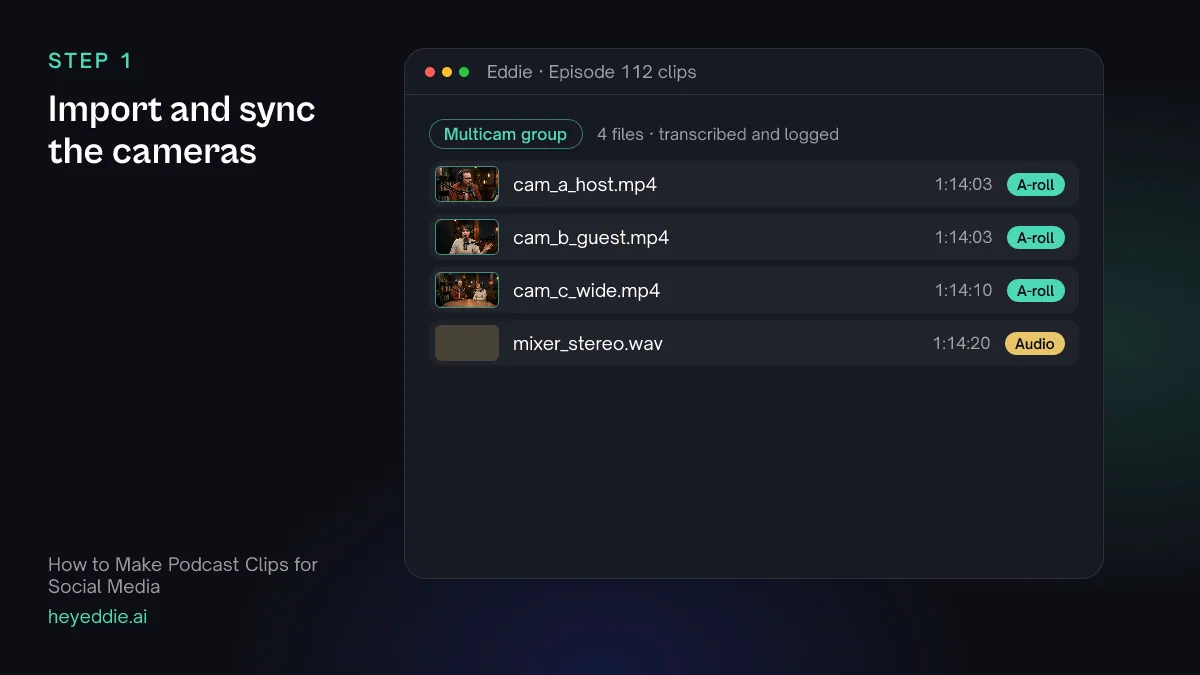Image resolution: width=1200 pixels, height=675 pixels.
Task: Click the cam_b_guest.mp4 video thumbnail
Action: (467, 237)
